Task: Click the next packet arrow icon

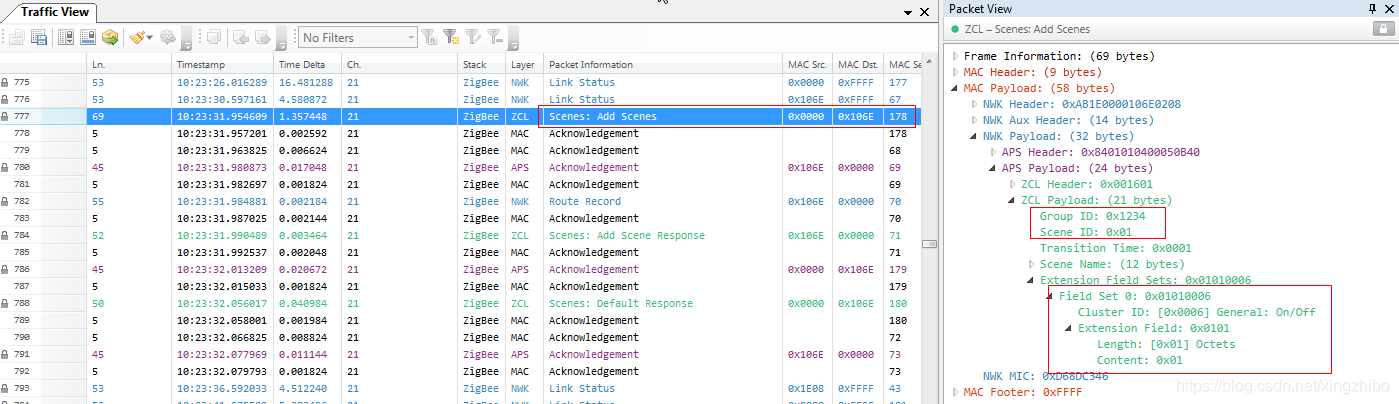Action: pyautogui.click(x=263, y=38)
